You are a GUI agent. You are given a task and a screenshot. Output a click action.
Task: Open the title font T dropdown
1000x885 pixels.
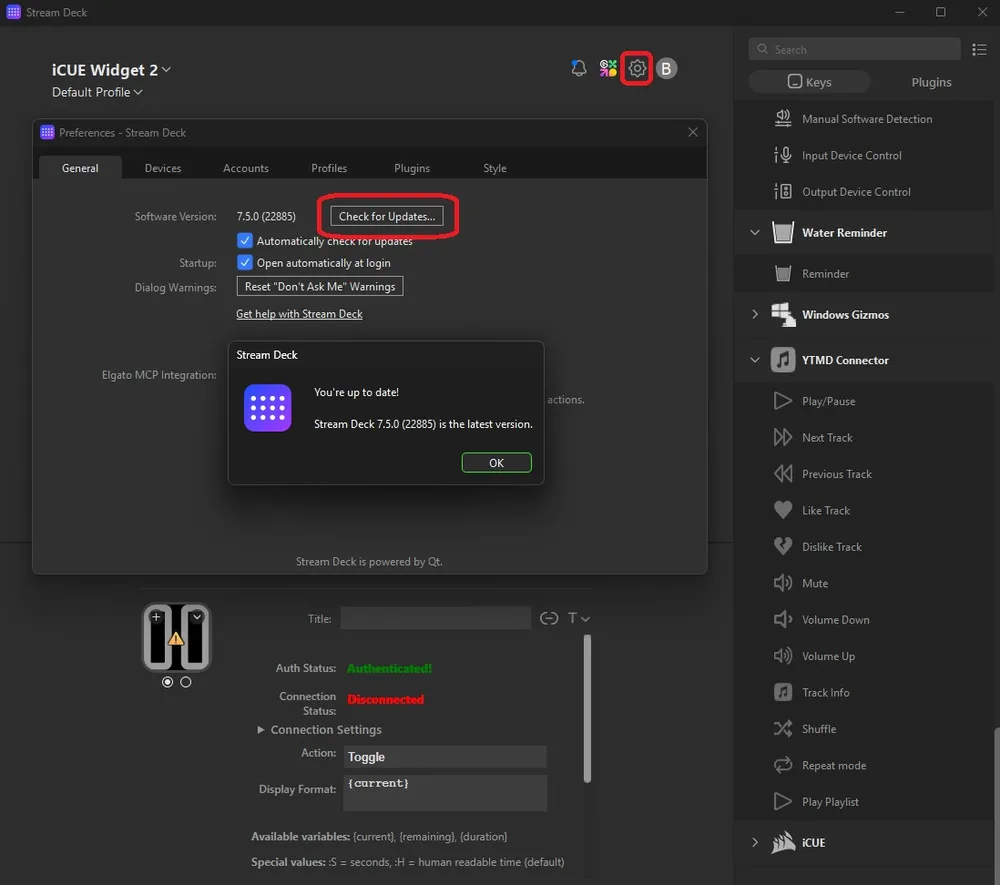(x=578, y=618)
